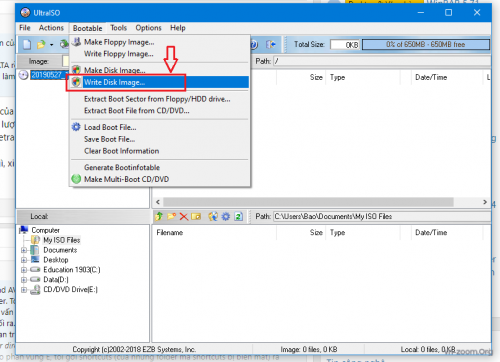Click the Filename column header in local list
500x362 pixels.
pos(214,233)
